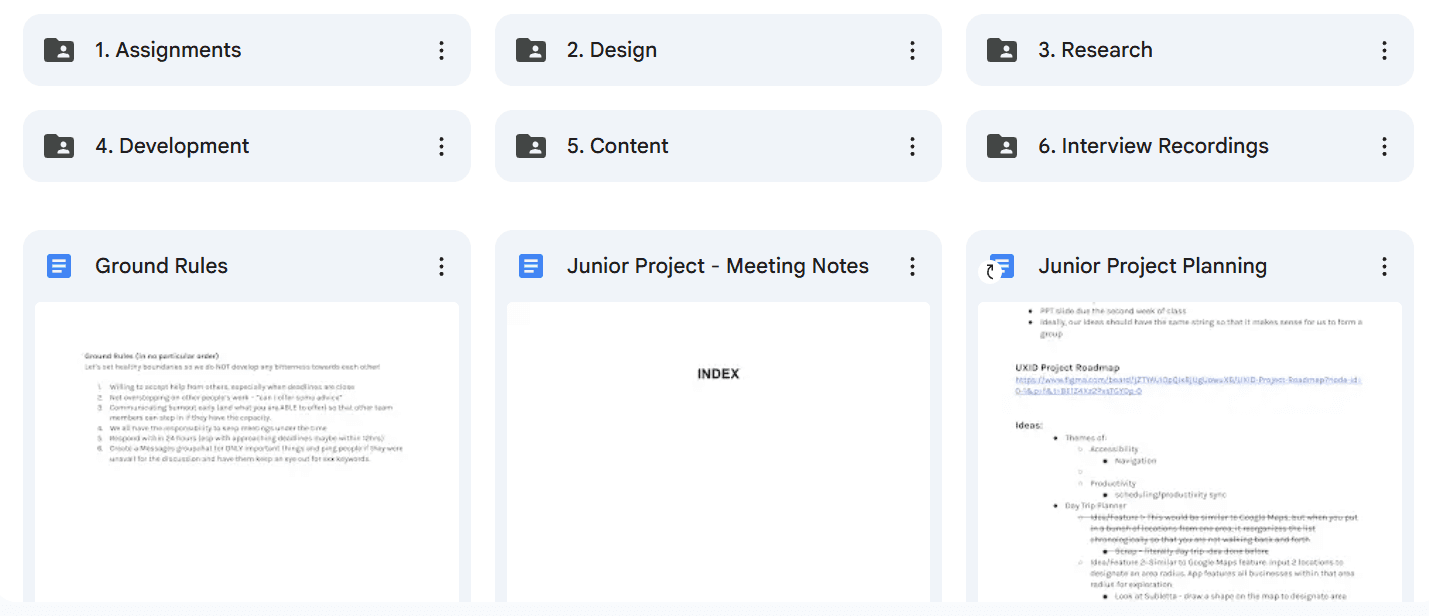1429x616 pixels.
Task: Click the shared folder icon for Design
Action: click(531, 50)
